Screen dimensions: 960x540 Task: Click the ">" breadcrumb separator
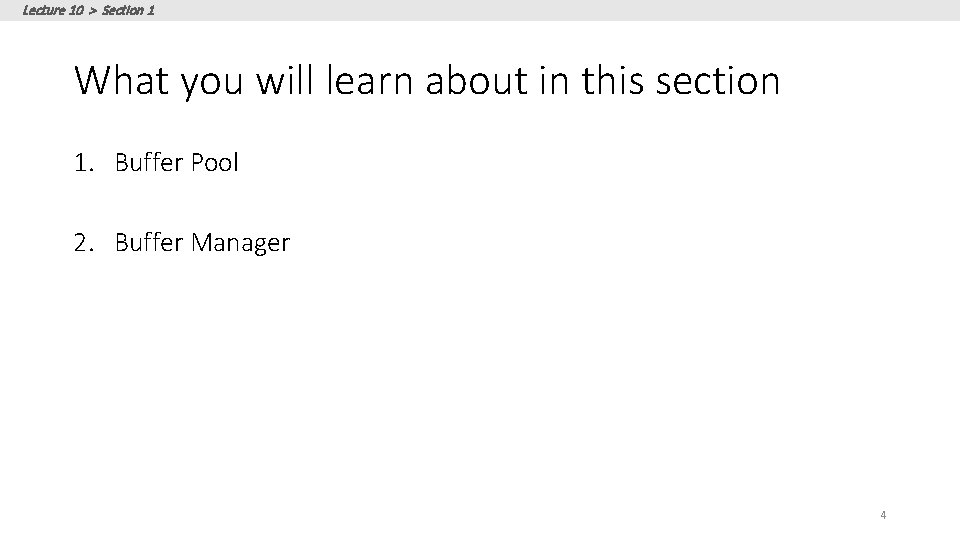pyautogui.click(x=92, y=10)
